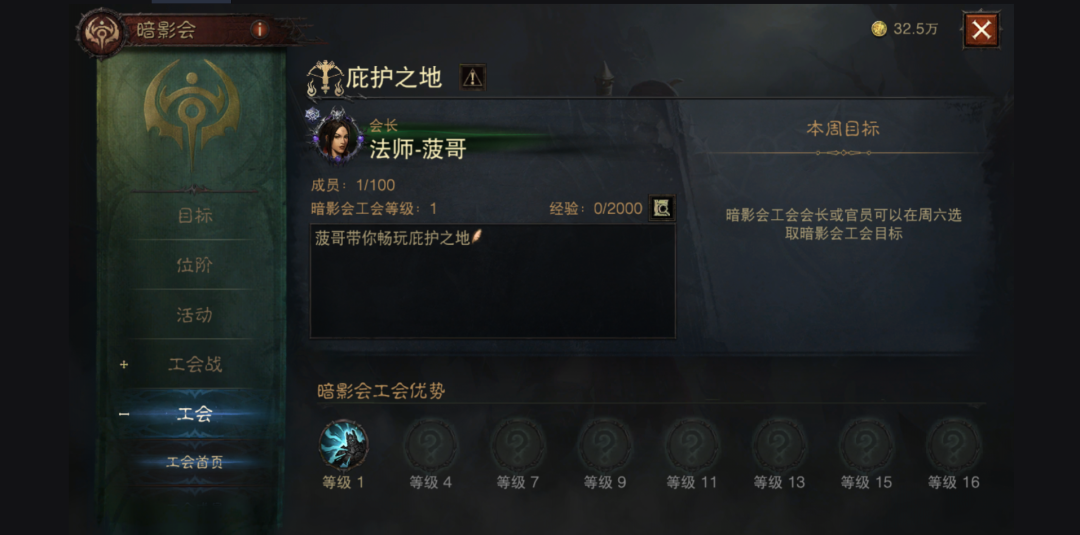
Task: Click the locked 等级 4 advantage icon
Action: pos(430,445)
